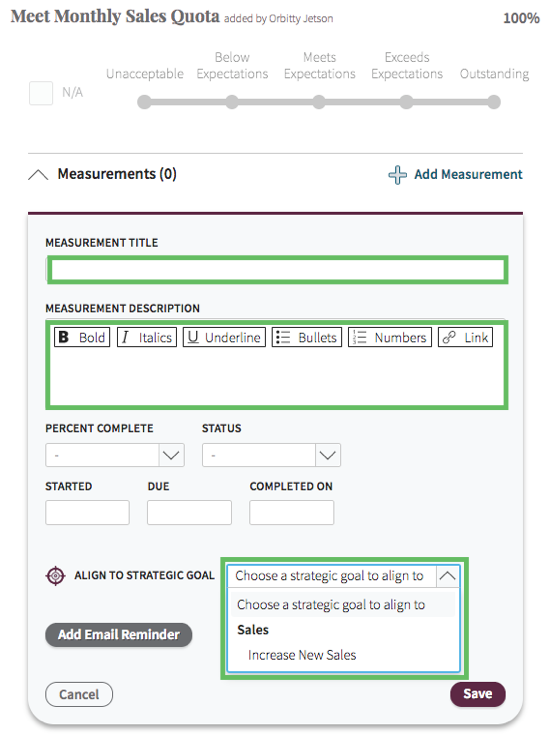Image resolution: width=550 pixels, height=736 pixels.
Task: Set rating slider to Meets Expectations
Action: [319, 102]
